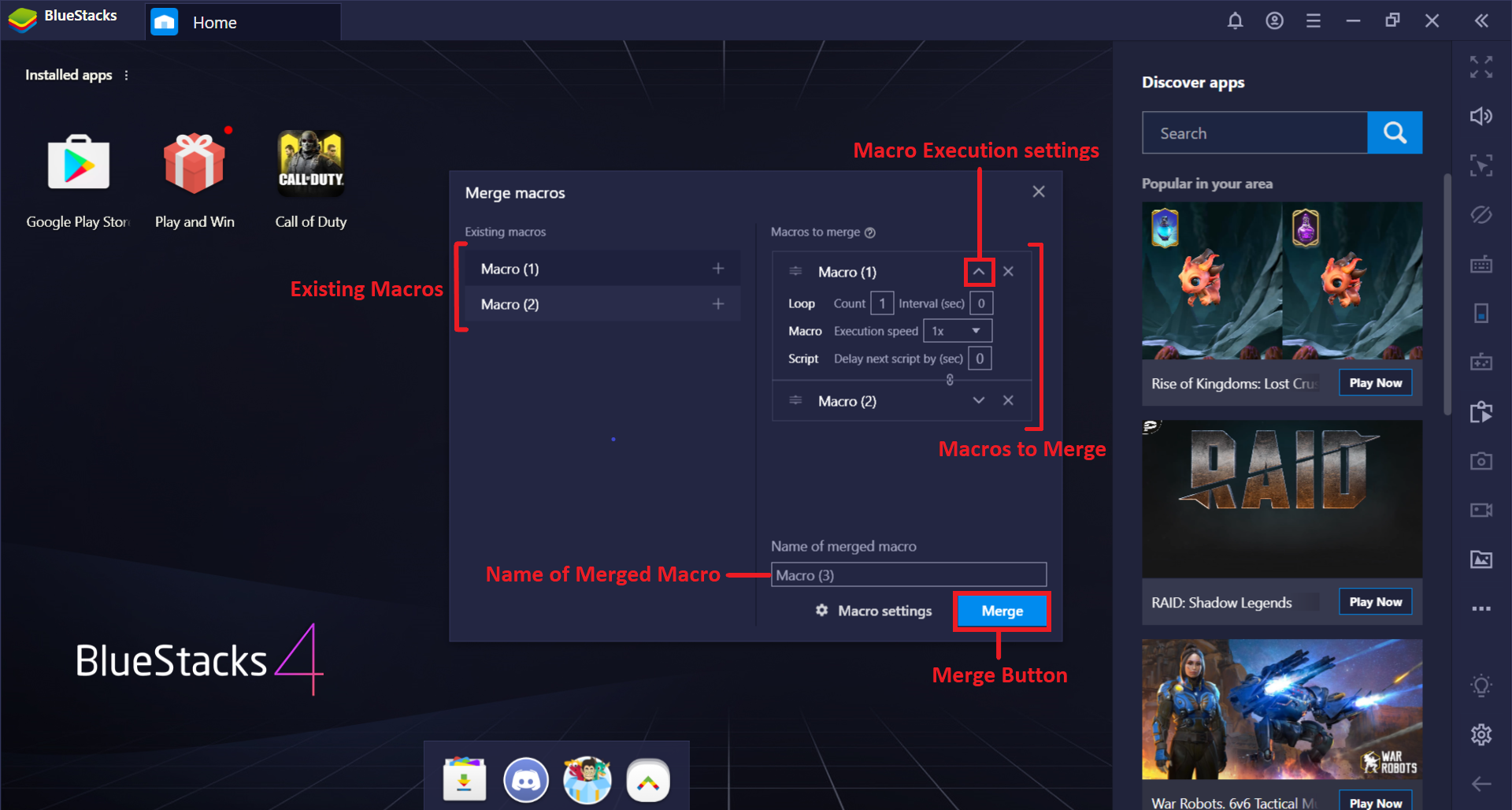Close the Merge macros dialog

(x=1039, y=191)
